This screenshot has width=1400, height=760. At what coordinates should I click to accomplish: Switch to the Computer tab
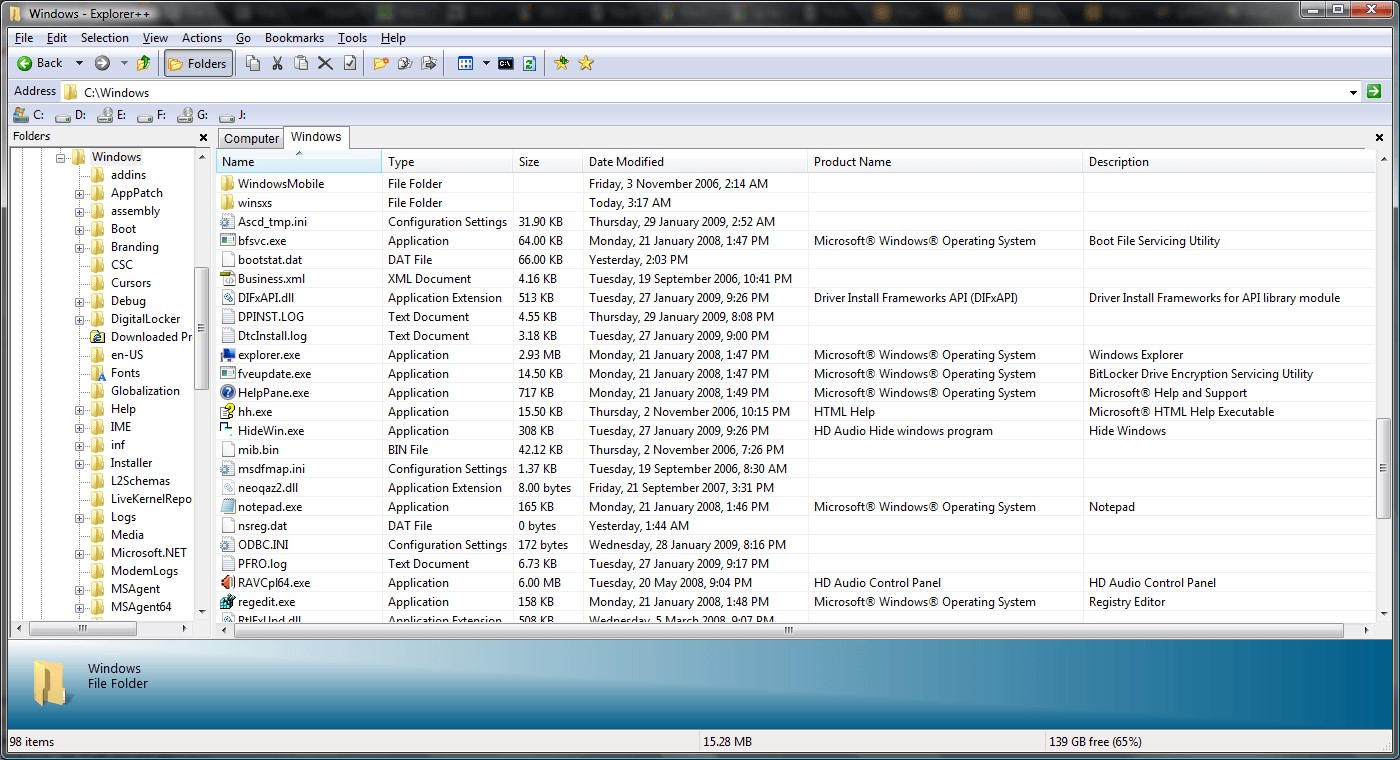point(251,138)
